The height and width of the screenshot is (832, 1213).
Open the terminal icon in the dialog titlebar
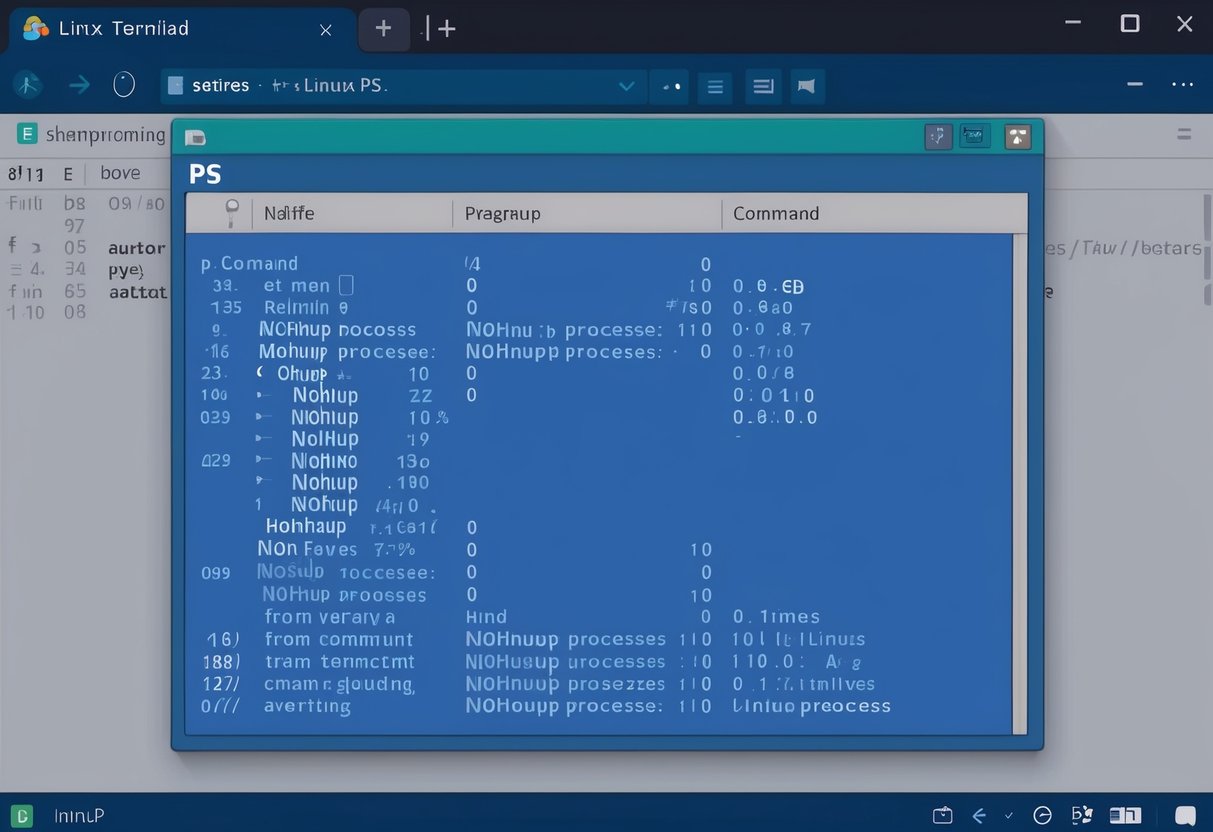pos(974,134)
